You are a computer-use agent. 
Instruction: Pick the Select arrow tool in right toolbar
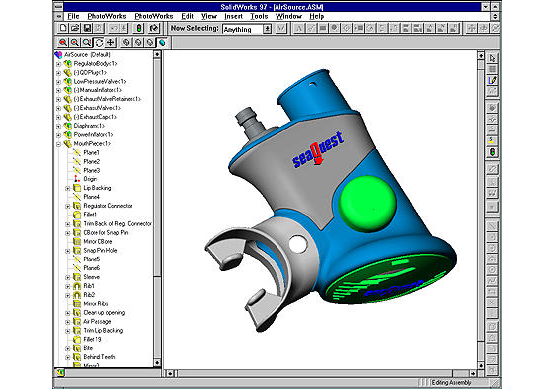click(492, 58)
